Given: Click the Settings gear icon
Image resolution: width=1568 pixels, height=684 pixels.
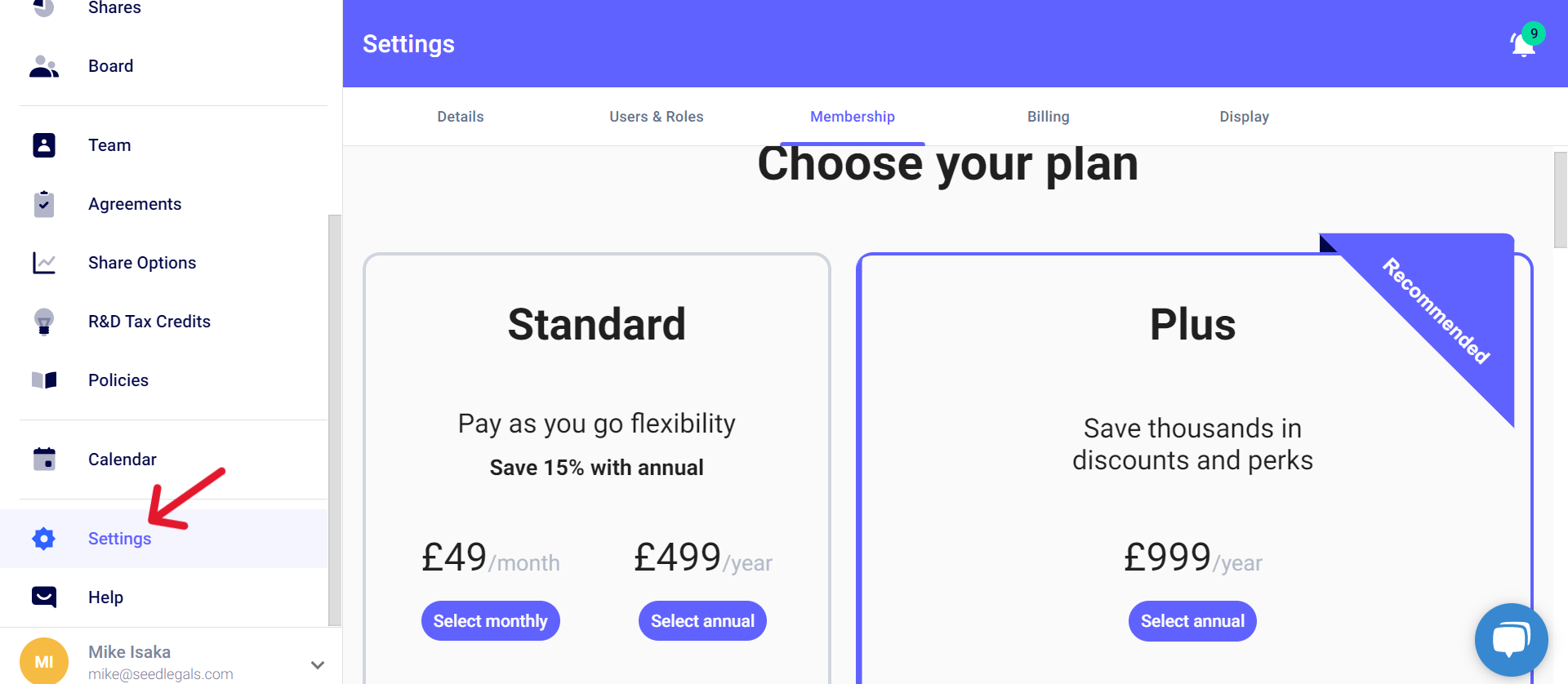Looking at the screenshot, I should (44, 539).
